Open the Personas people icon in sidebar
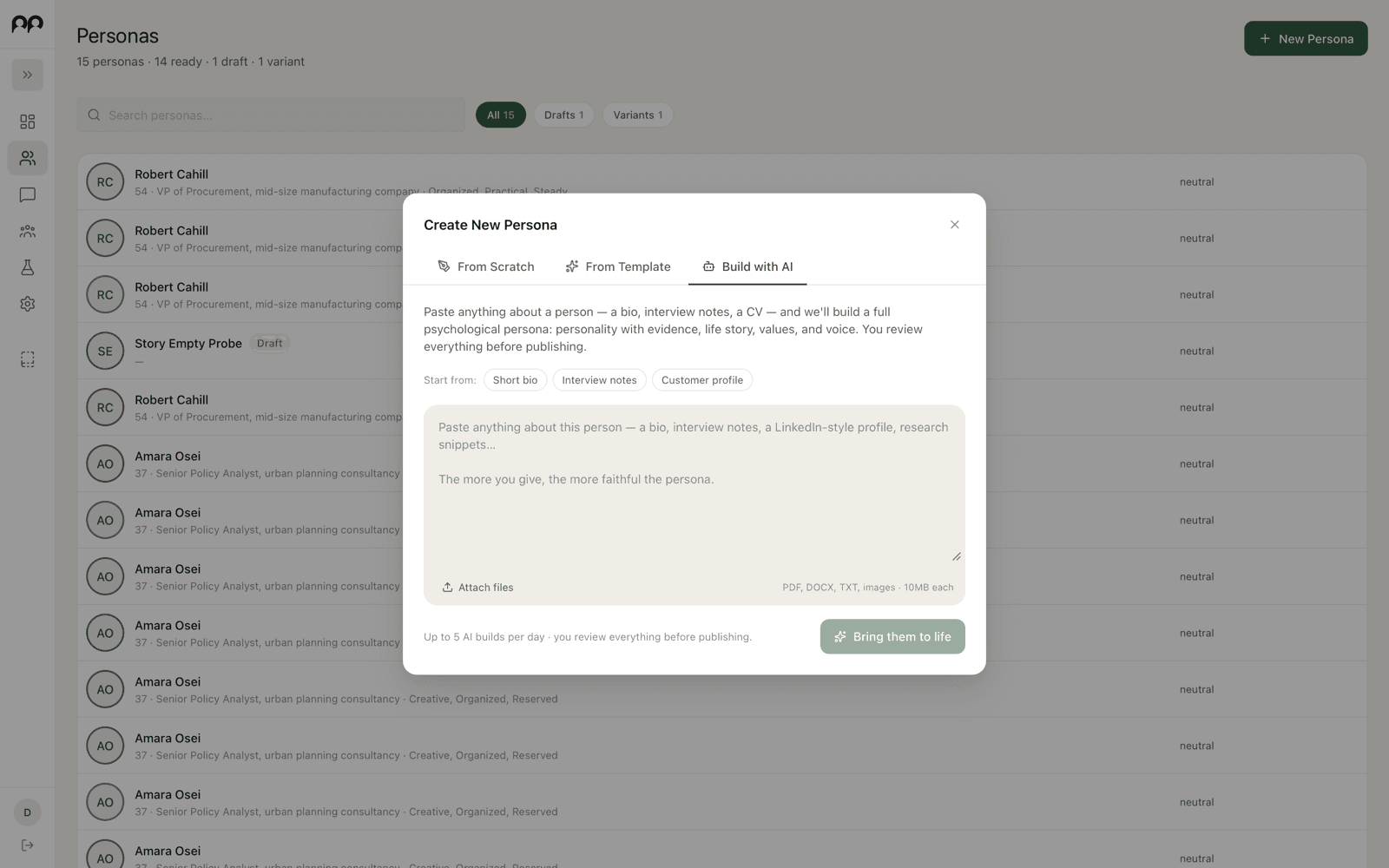The width and height of the screenshot is (1389, 868). tap(27, 158)
